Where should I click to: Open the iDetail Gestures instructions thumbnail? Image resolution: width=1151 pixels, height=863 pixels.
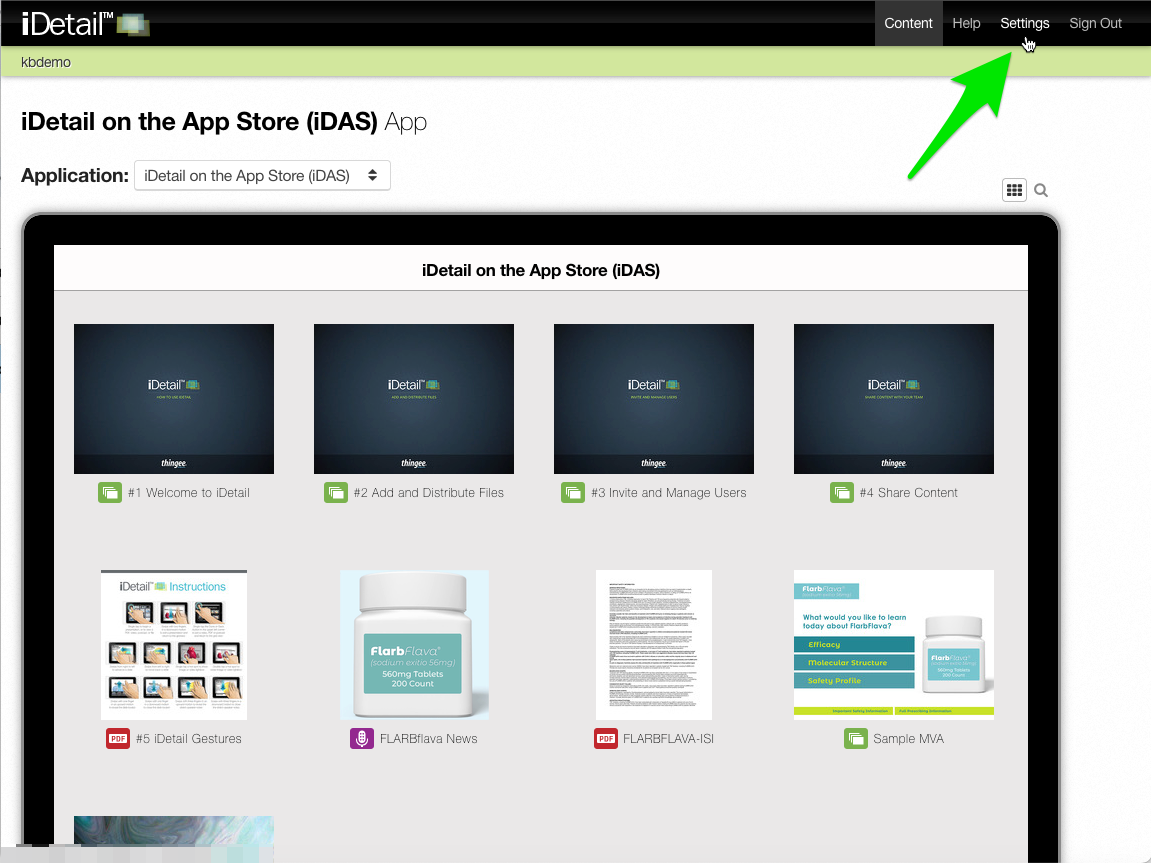pos(174,644)
